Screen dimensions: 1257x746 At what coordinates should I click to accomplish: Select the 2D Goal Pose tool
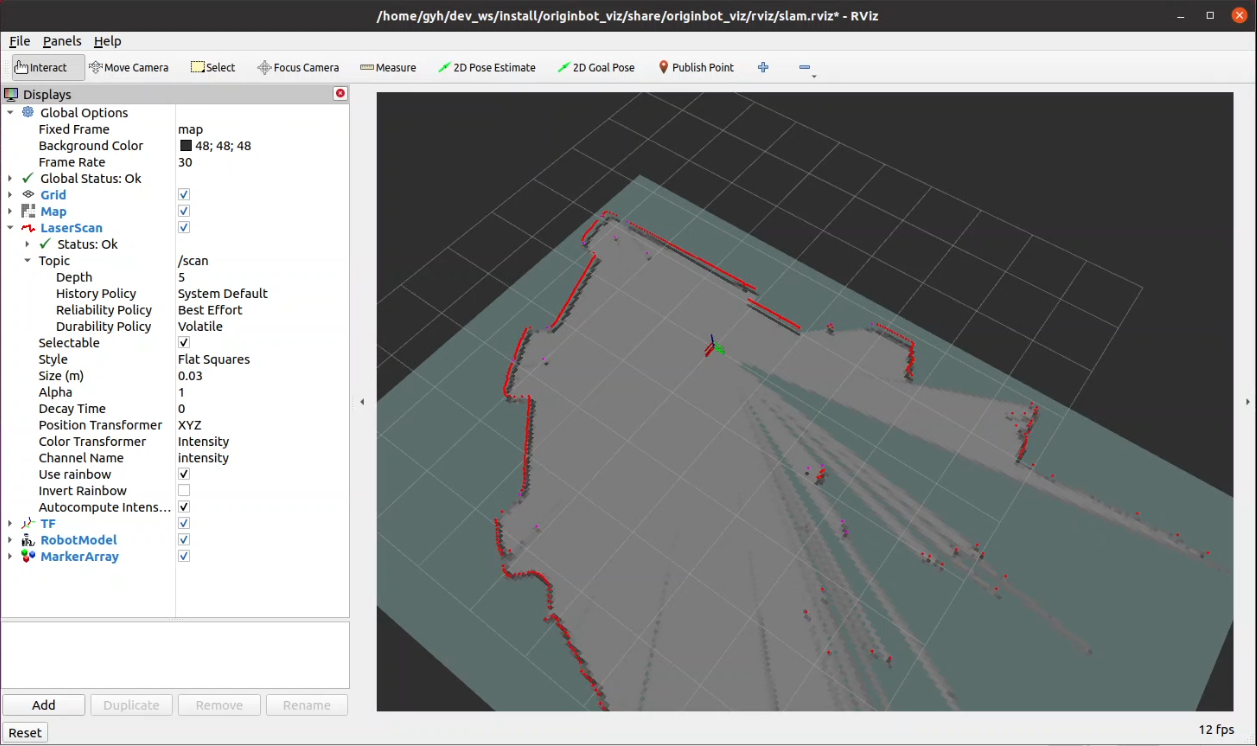point(596,68)
